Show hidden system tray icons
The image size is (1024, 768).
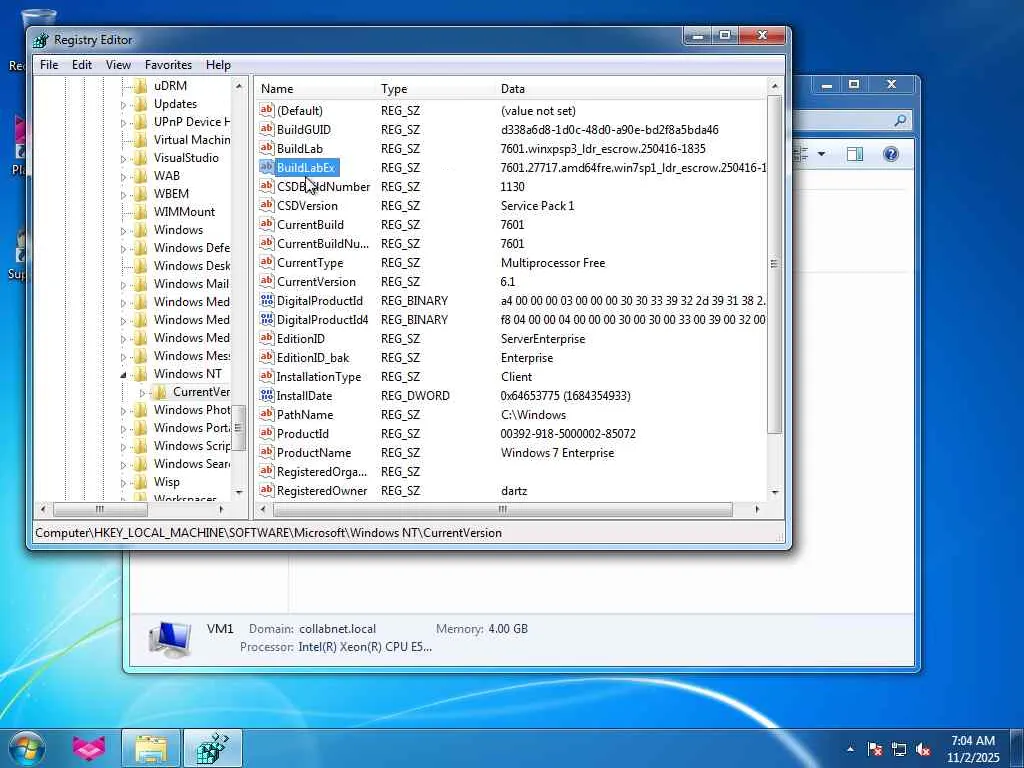tap(850, 749)
